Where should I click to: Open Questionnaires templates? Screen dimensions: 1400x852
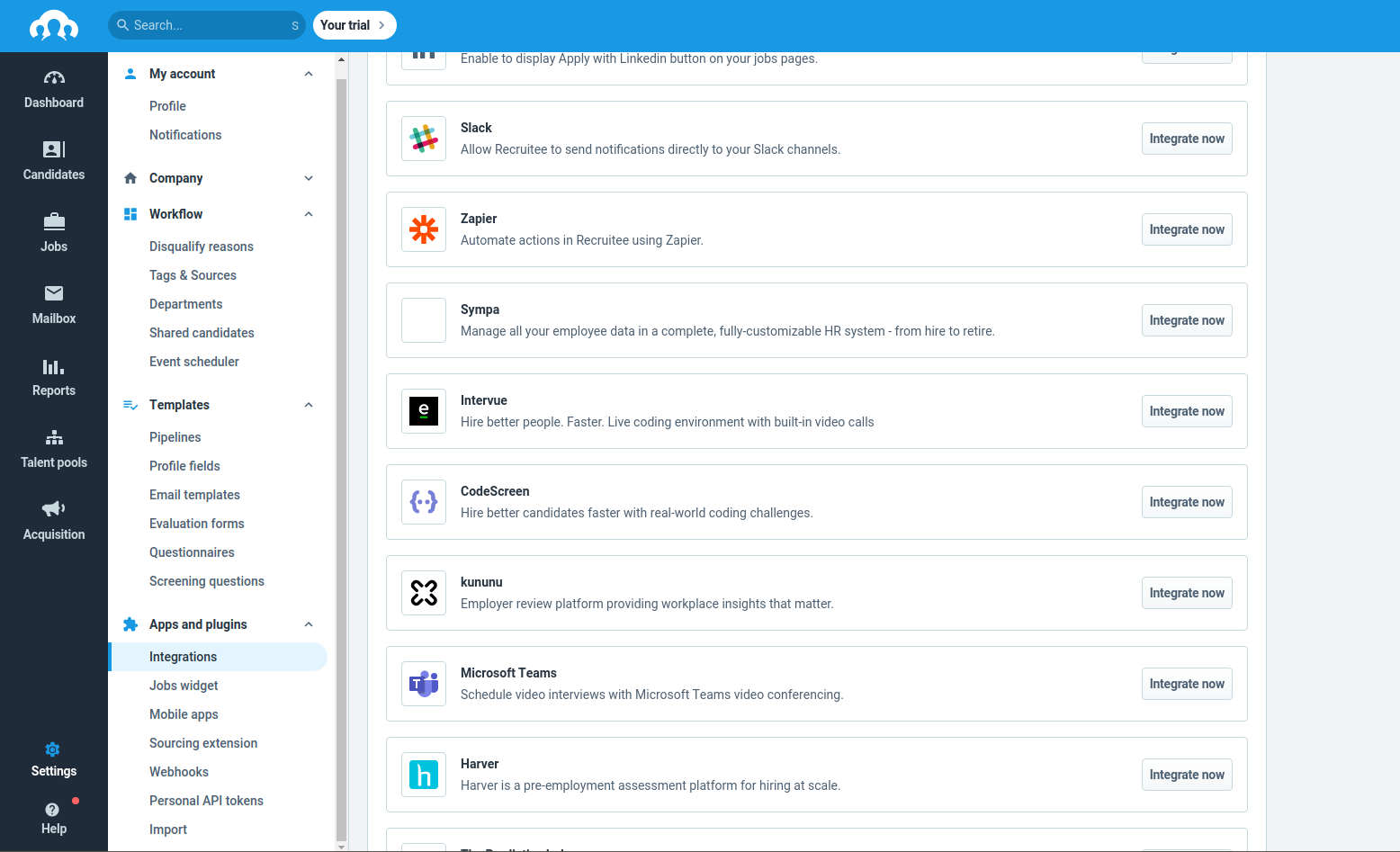pyautogui.click(x=192, y=552)
